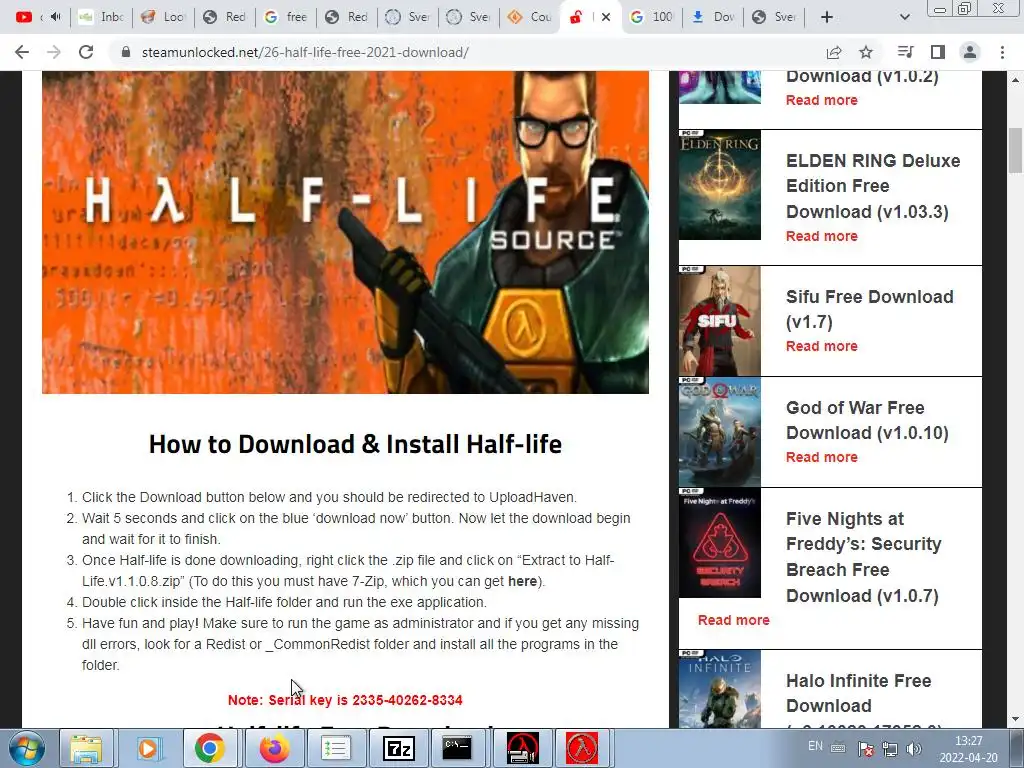Click Read more under Sifu
Screen dimensions: 1024x768
[822, 346]
